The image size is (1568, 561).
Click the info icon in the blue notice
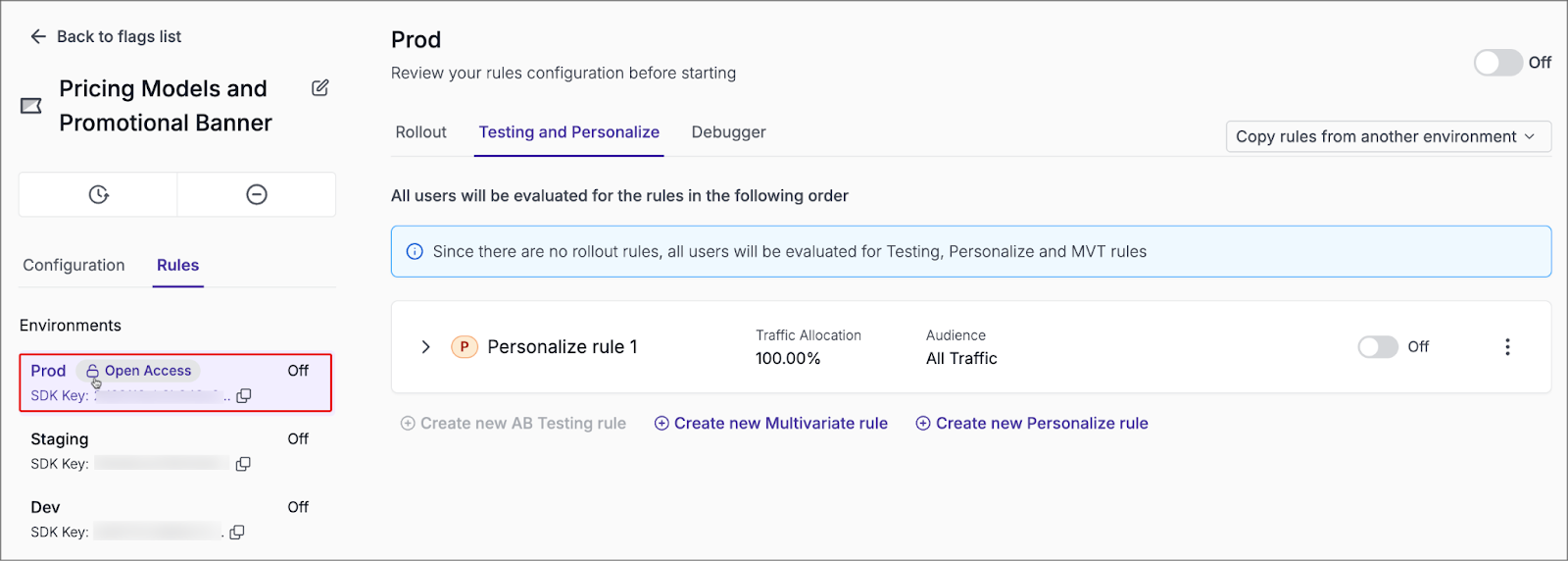415,252
